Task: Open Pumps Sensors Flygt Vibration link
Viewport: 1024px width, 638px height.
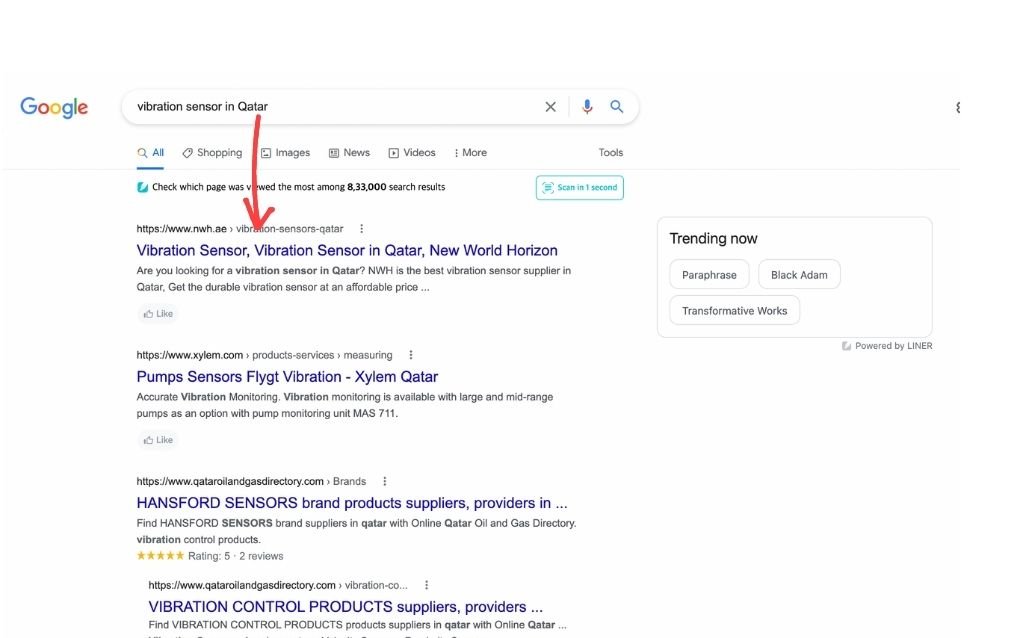Action: 287,377
